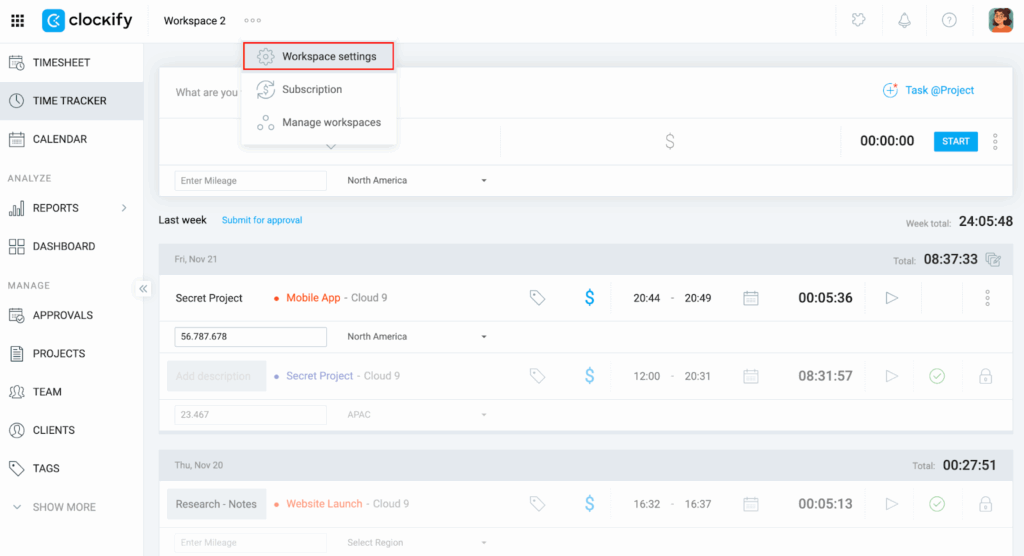Open the apps grid icon
1024x556 pixels.
pos(17,20)
